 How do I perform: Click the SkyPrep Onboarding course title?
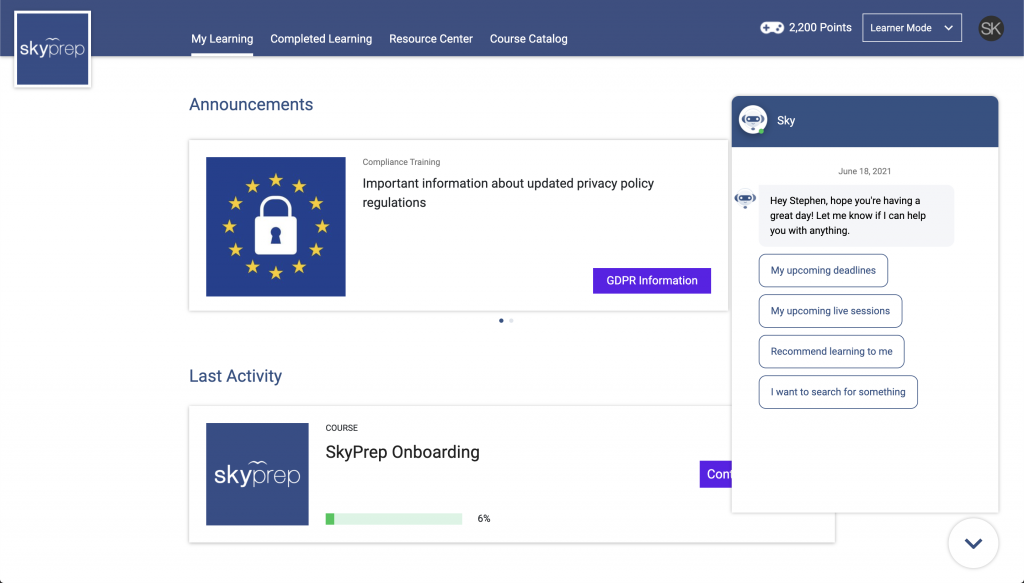[402, 452]
